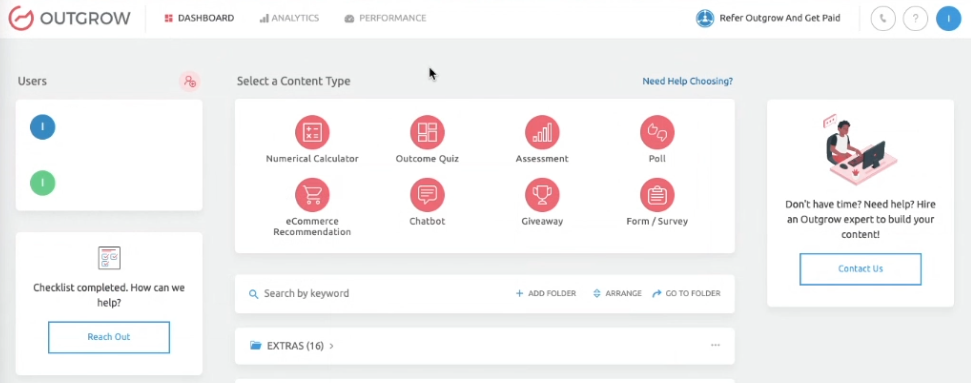Switch to the Analytics tab
The height and width of the screenshot is (383, 971).
[x=289, y=18]
